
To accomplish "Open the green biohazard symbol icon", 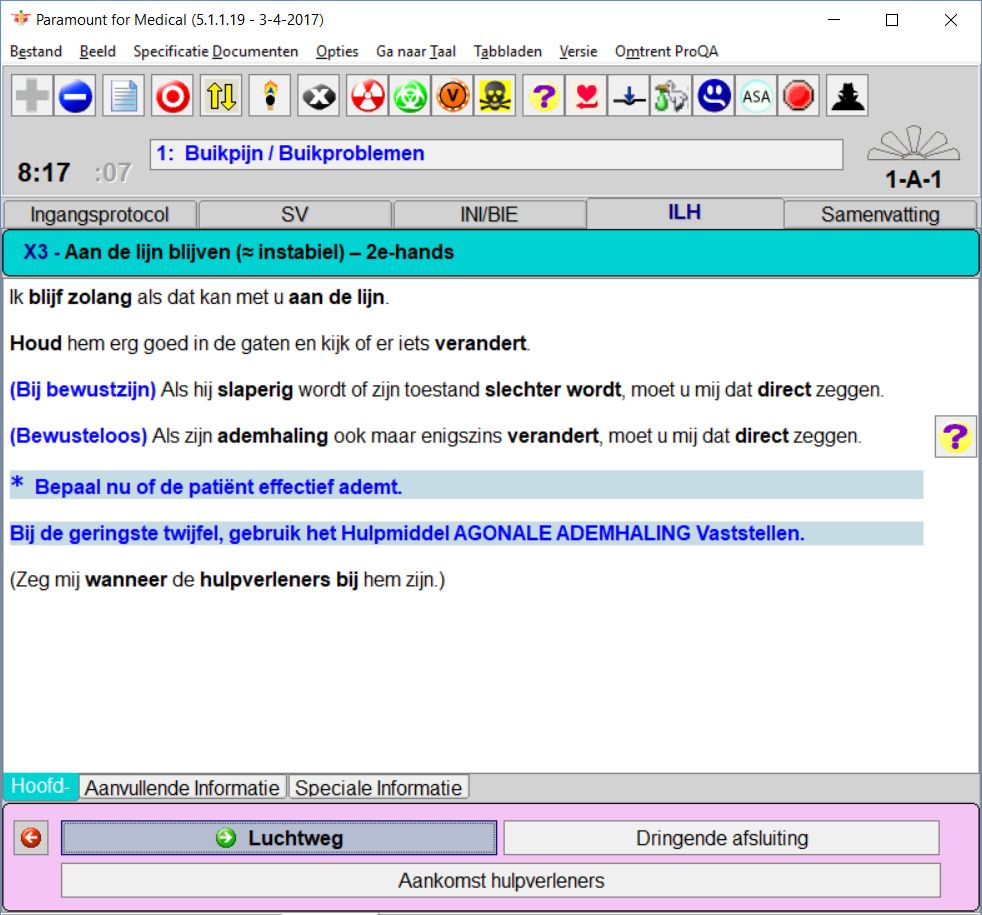I will [410, 96].
